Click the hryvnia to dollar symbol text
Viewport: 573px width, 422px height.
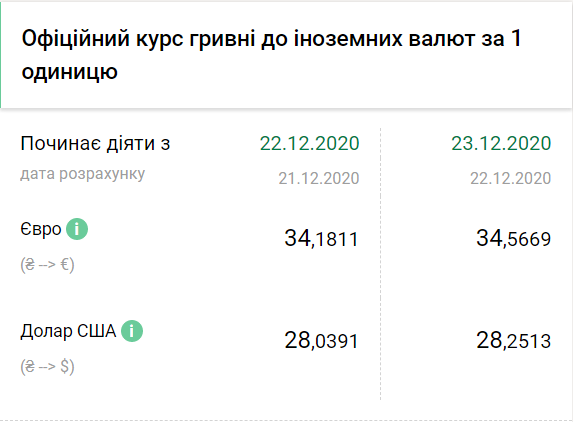pyautogui.click(x=48, y=366)
